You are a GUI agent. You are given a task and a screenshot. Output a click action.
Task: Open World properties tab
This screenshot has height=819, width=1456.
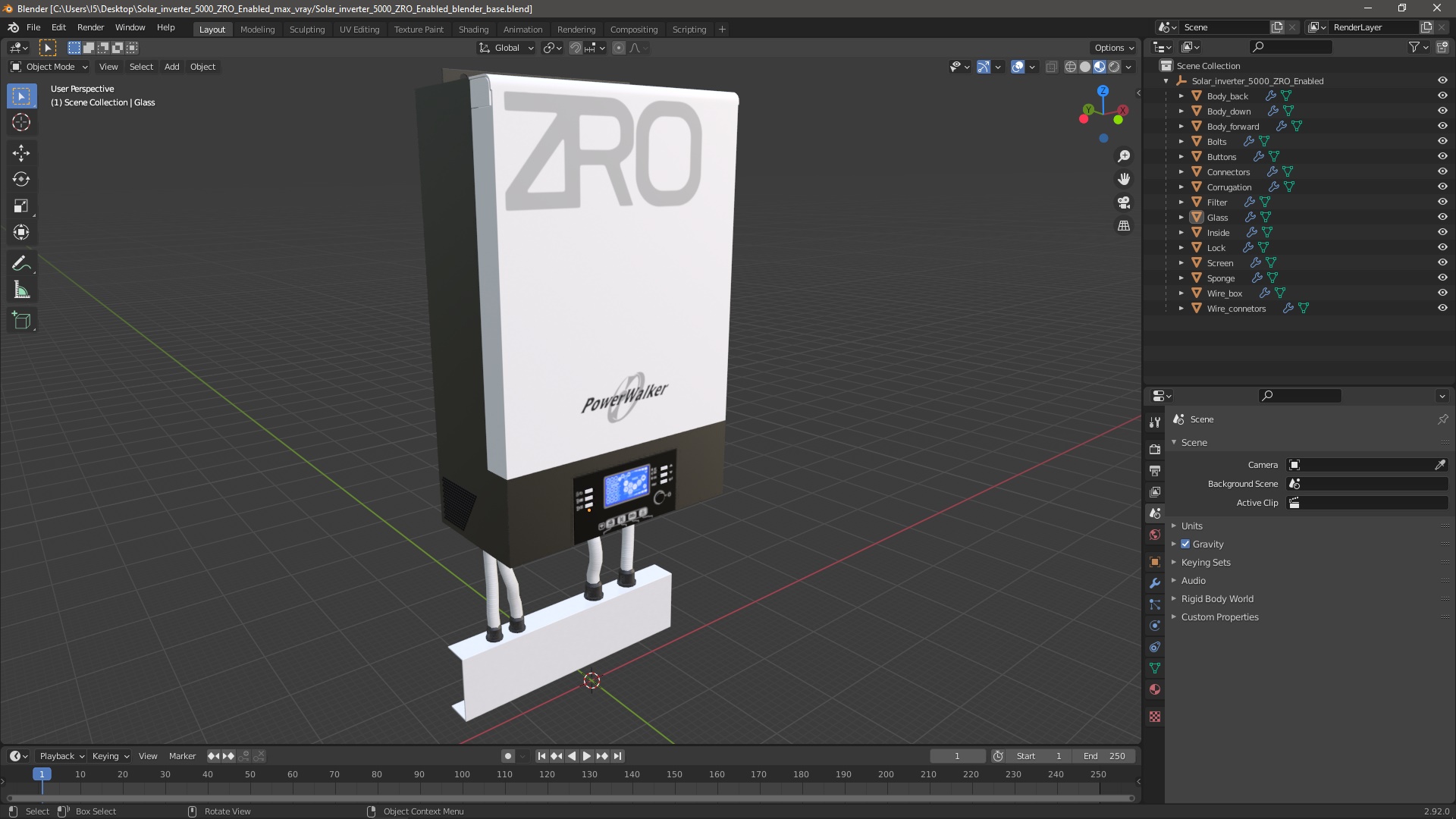pyautogui.click(x=1155, y=535)
